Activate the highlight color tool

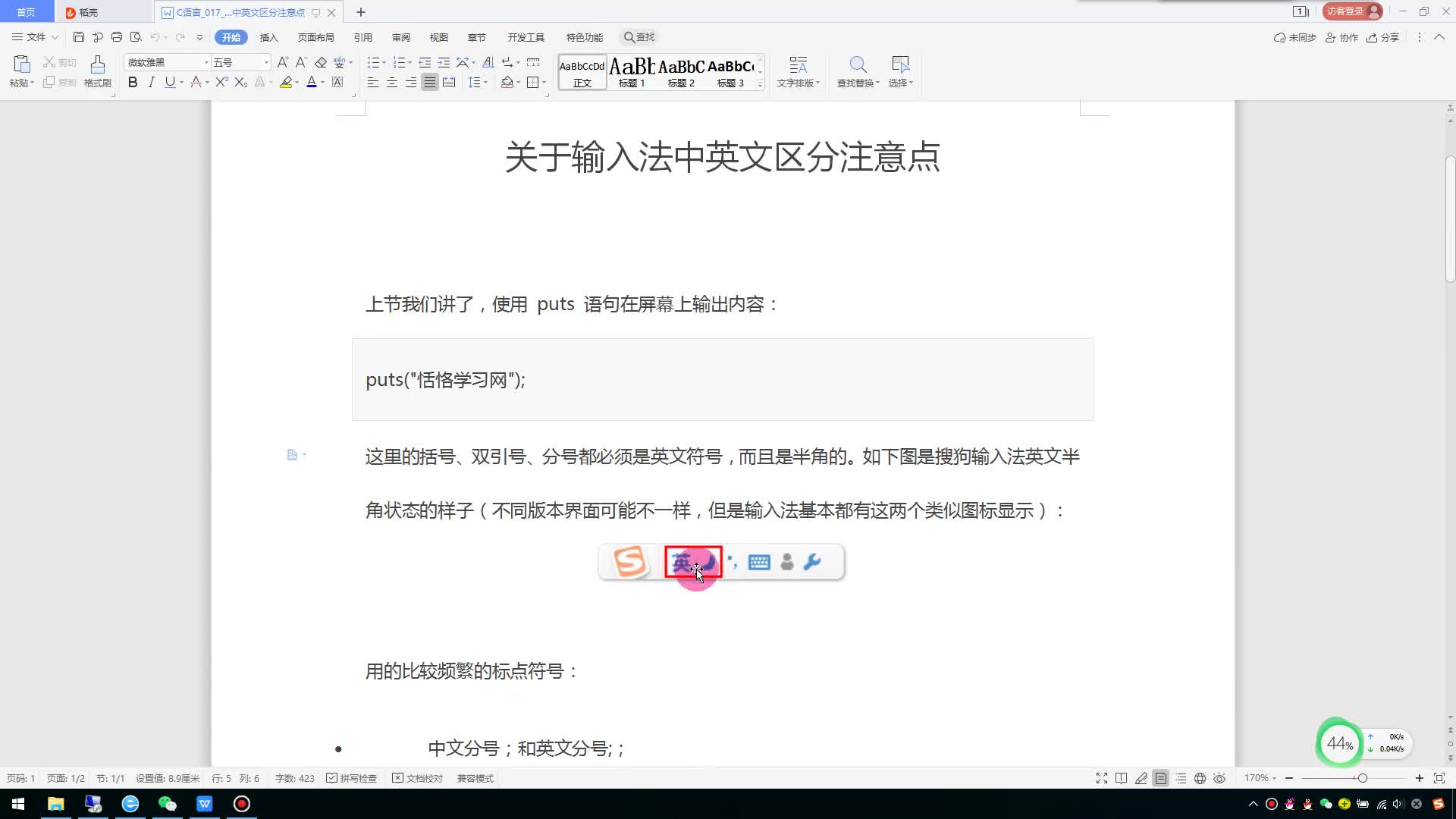(x=287, y=83)
